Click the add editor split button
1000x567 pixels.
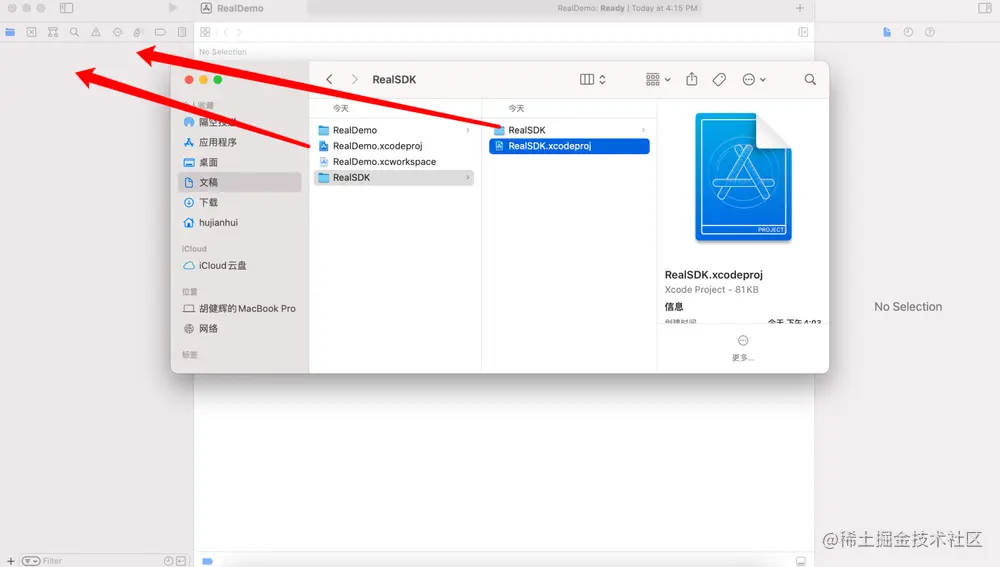point(803,32)
